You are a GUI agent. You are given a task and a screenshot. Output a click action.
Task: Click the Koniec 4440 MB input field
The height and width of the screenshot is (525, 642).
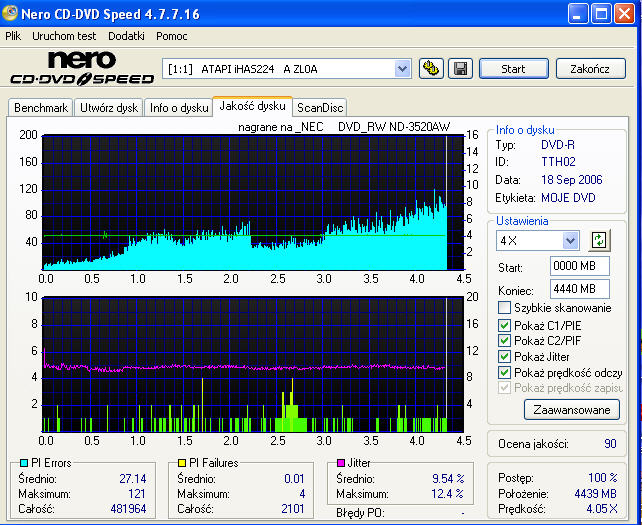tap(579, 289)
